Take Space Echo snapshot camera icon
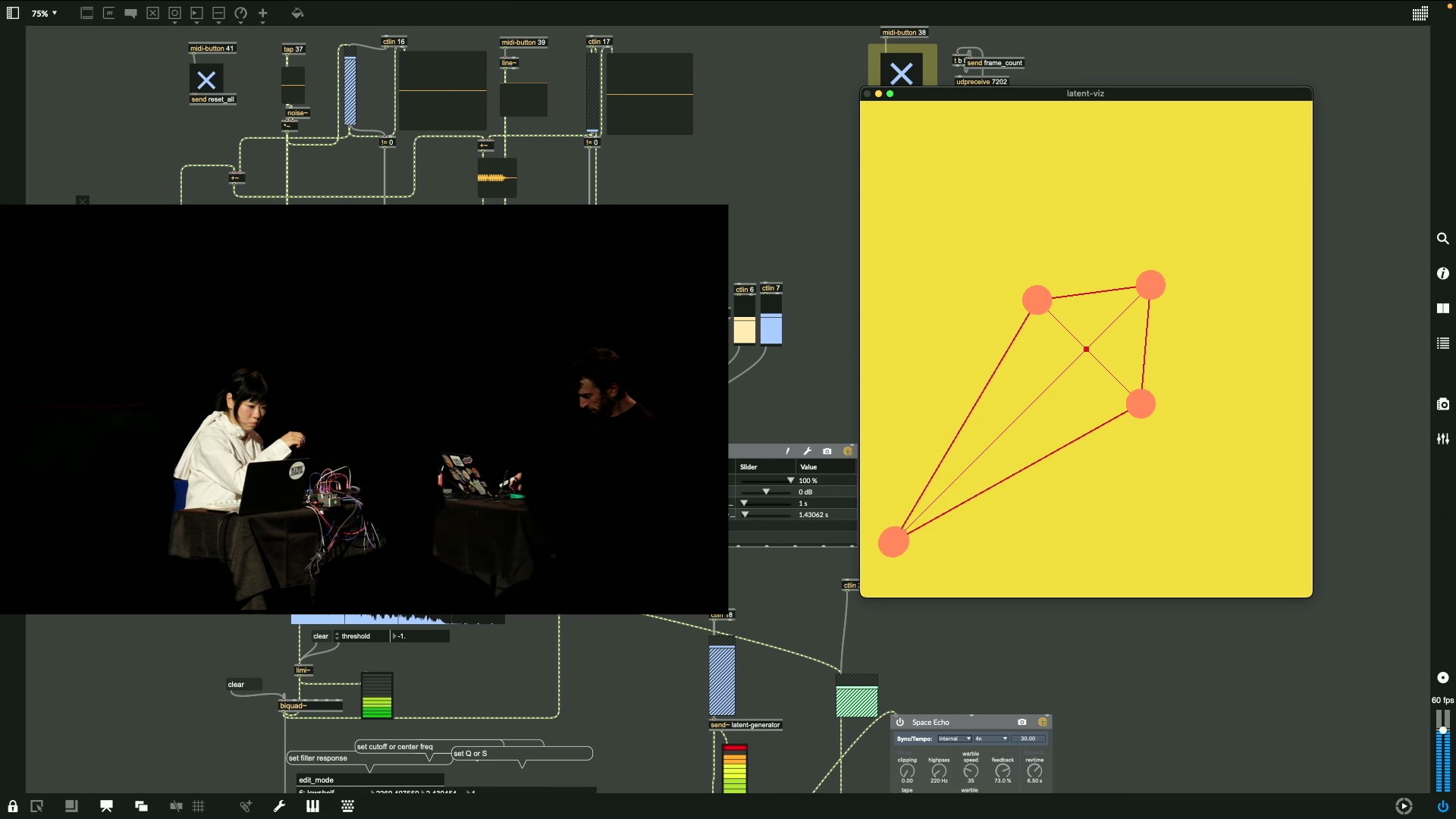The height and width of the screenshot is (819, 1456). point(1021,722)
